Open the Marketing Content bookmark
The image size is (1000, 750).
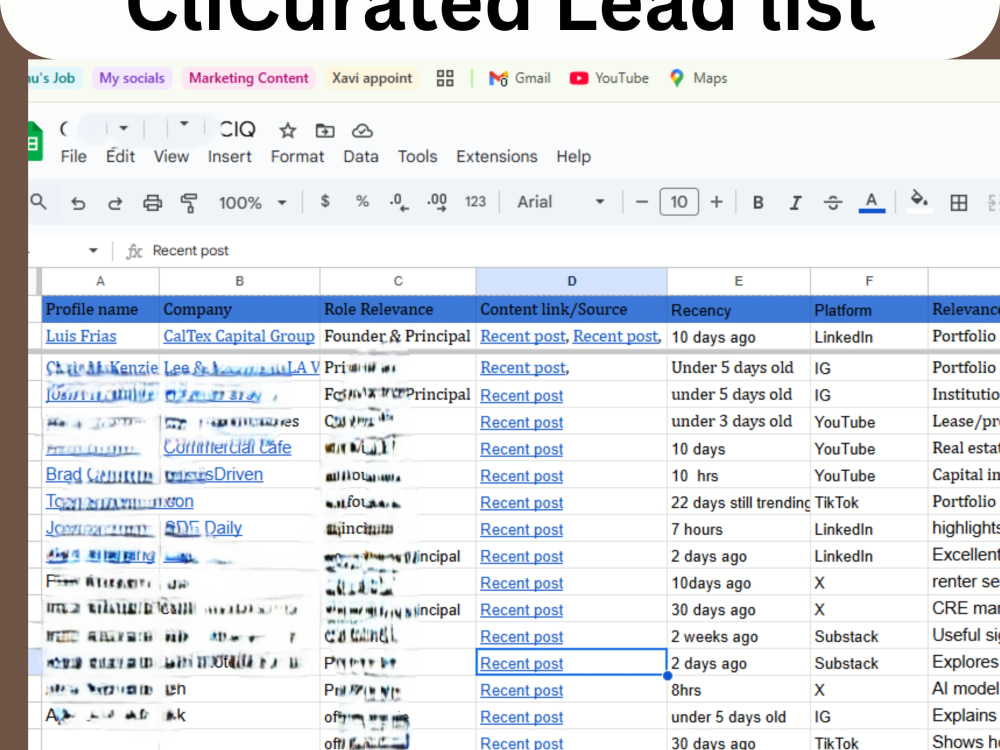pos(248,78)
